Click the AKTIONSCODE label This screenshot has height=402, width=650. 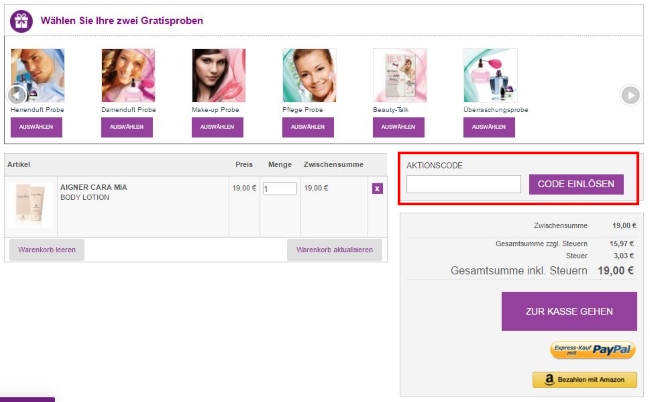click(434, 165)
